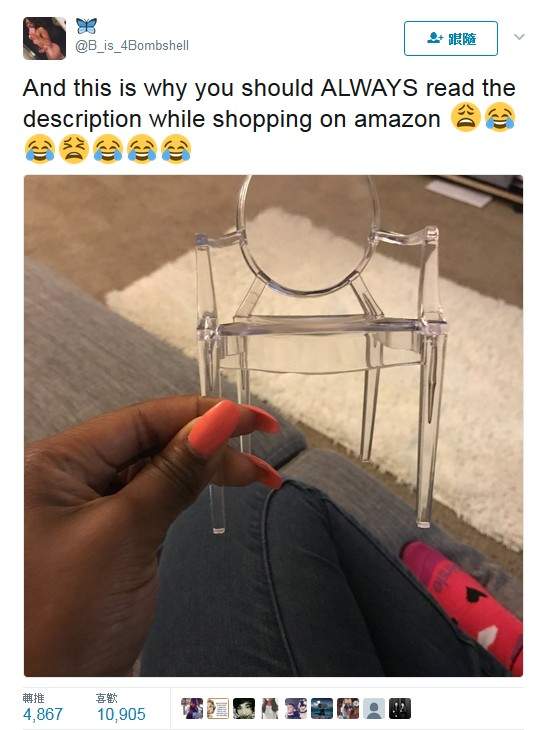Open liker avatar with text beside face
Image resolution: width=538 pixels, height=730 pixels.
click(218, 709)
